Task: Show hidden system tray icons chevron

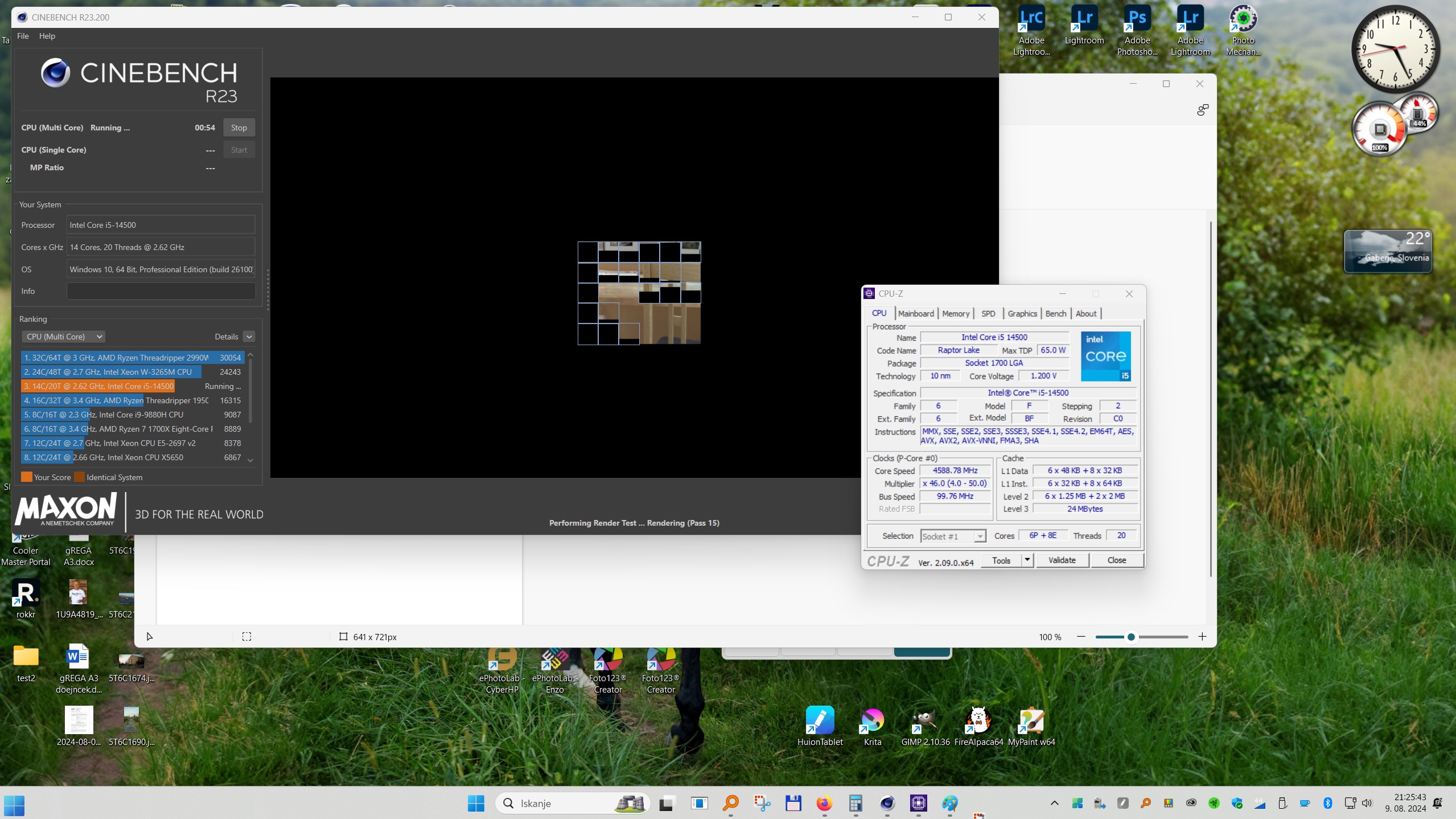Action: [x=1054, y=803]
